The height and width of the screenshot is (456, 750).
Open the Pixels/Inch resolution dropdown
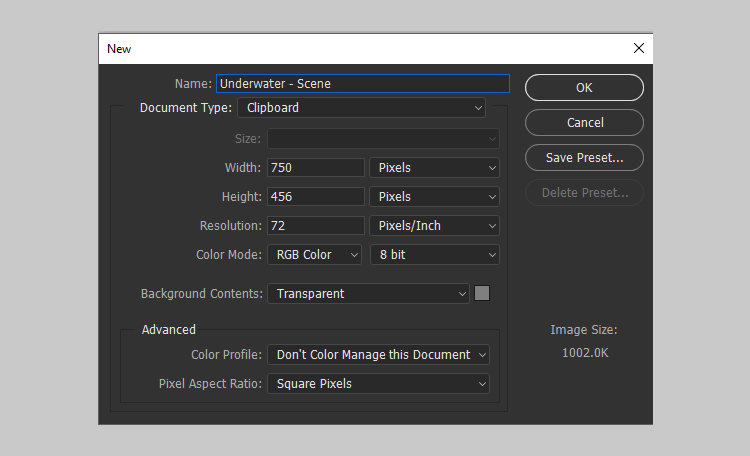point(434,226)
